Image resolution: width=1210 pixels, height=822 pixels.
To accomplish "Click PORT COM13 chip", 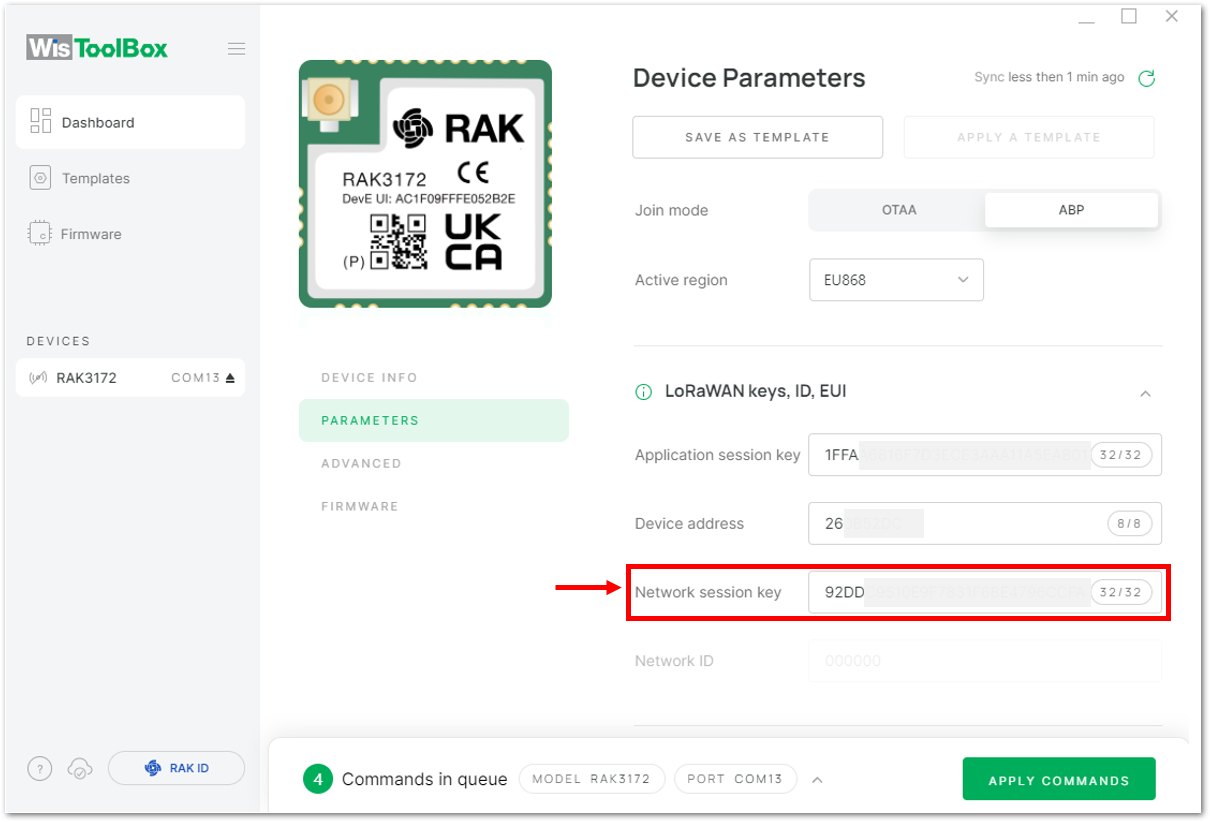I will pyautogui.click(x=735, y=779).
